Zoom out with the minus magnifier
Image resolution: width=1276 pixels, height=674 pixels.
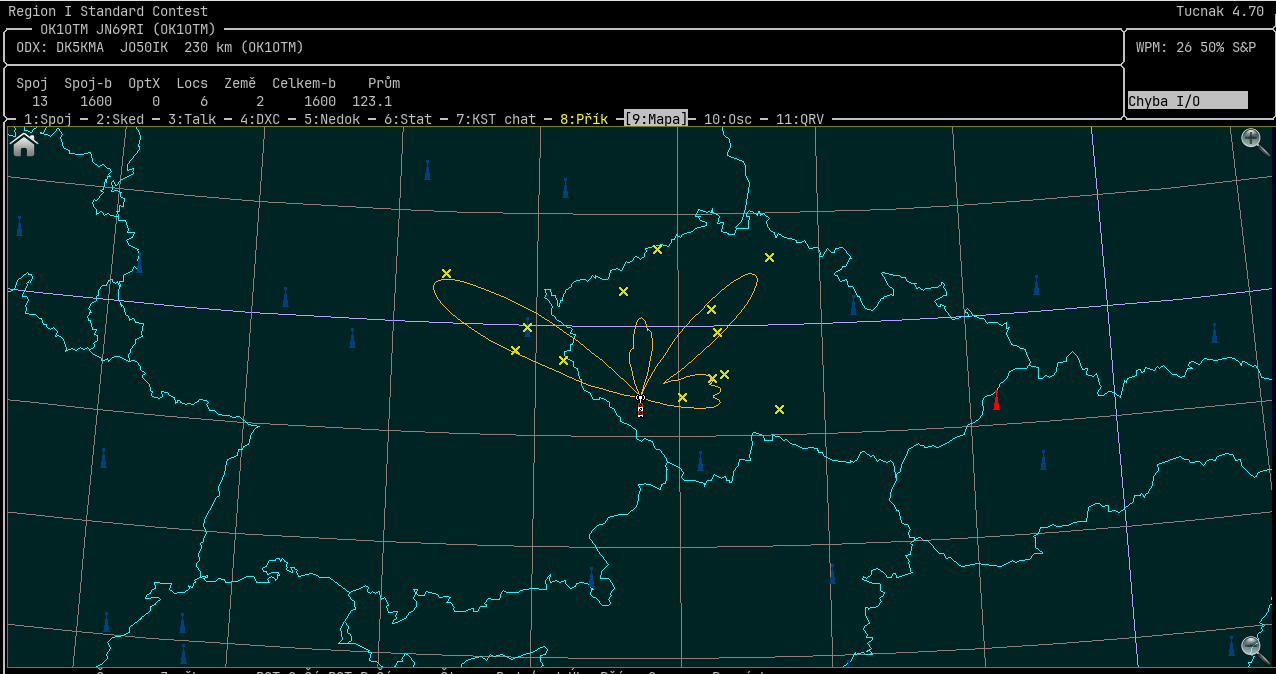1254,648
